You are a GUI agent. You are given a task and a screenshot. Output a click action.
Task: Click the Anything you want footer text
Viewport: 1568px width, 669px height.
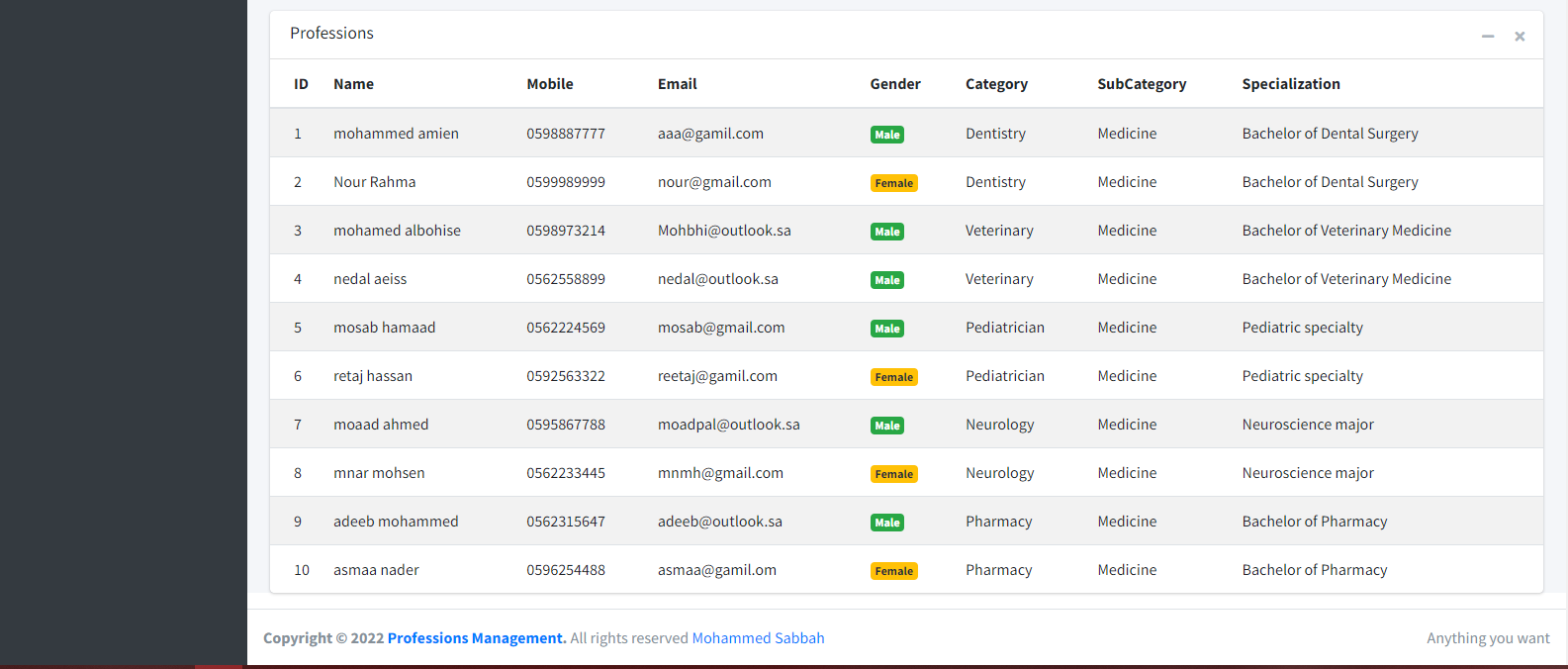tap(1488, 638)
